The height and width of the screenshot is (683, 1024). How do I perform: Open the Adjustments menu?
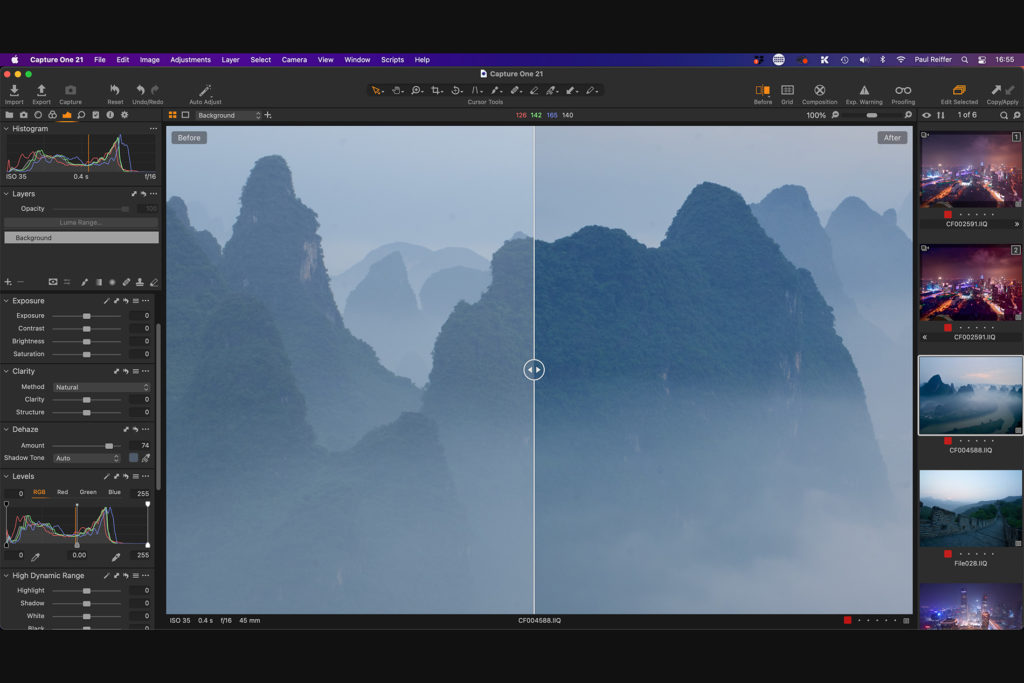[x=190, y=59]
